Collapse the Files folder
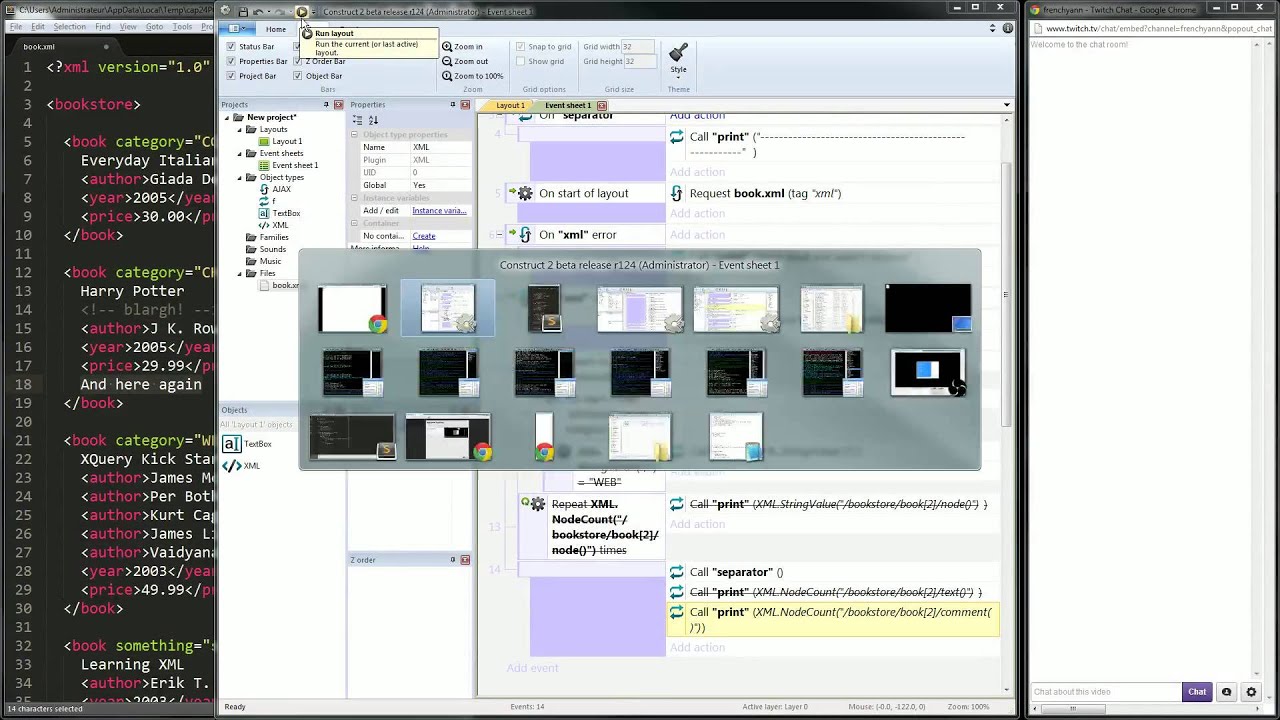Viewport: 1280px width, 720px height. [x=240, y=273]
